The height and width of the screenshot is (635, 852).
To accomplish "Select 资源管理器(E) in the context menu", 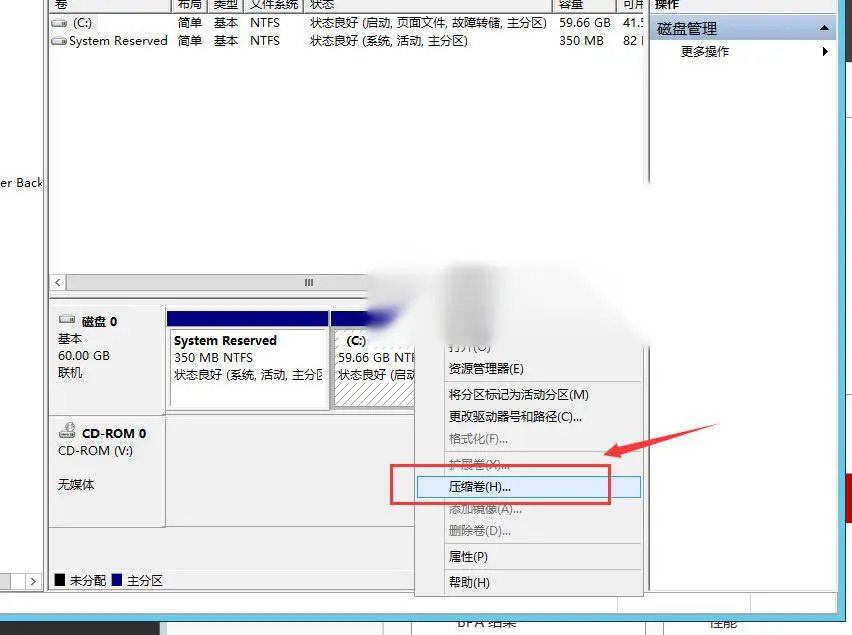I will point(486,369).
